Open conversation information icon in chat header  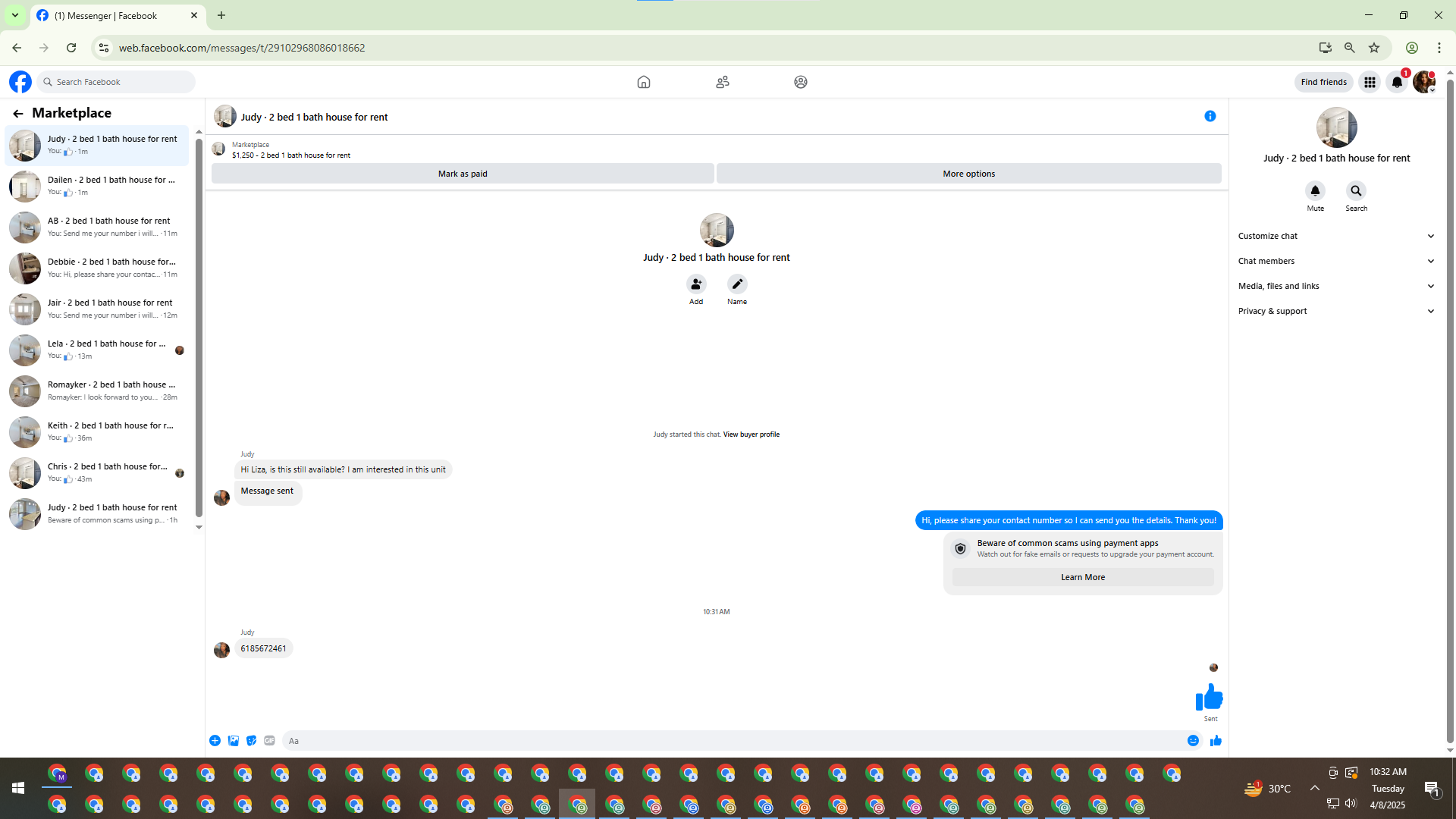point(1210,116)
